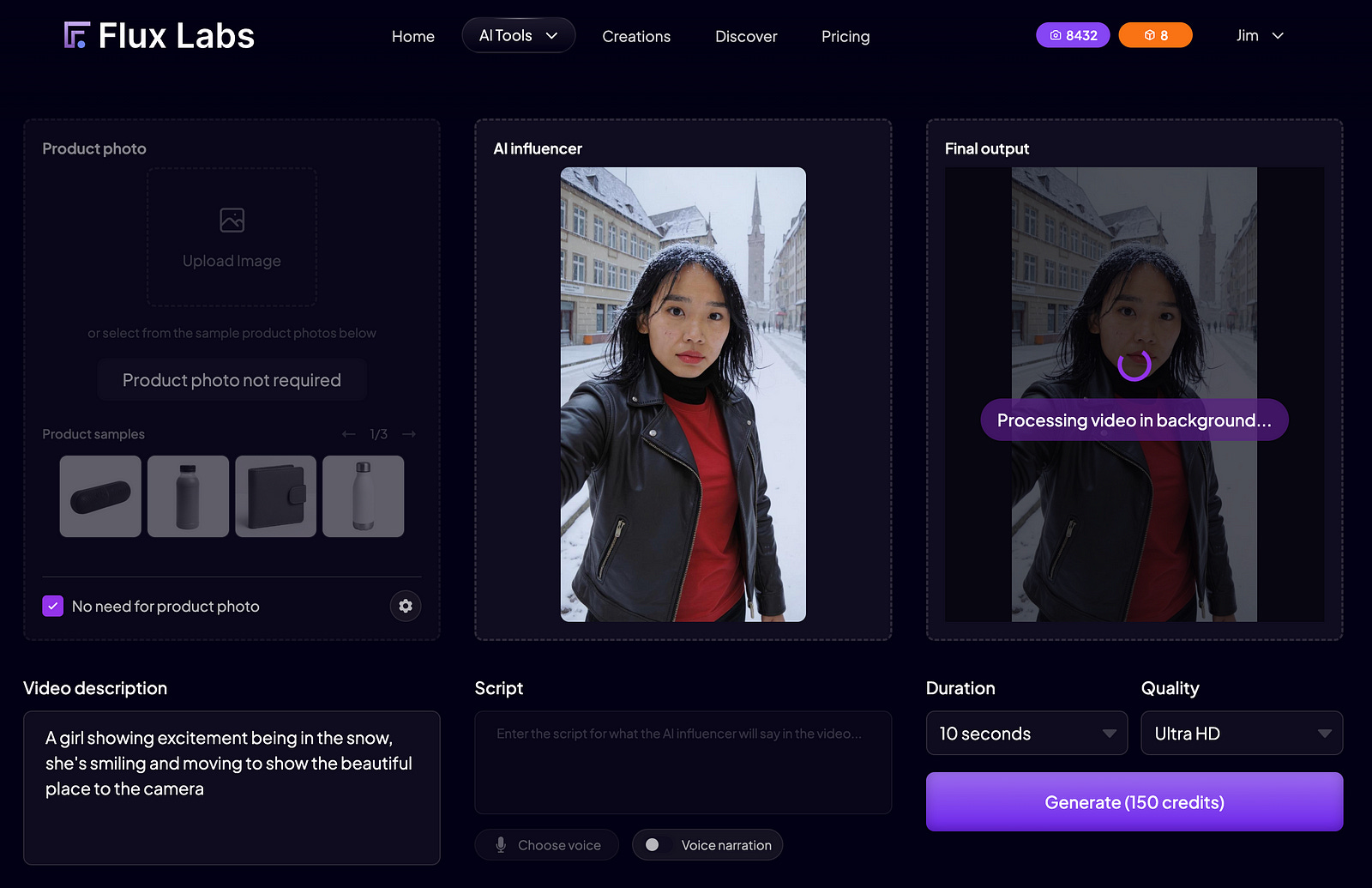Screen dimensions: 1372x888
Task: Navigate to the Pricing page
Action: pyautogui.click(x=845, y=36)
